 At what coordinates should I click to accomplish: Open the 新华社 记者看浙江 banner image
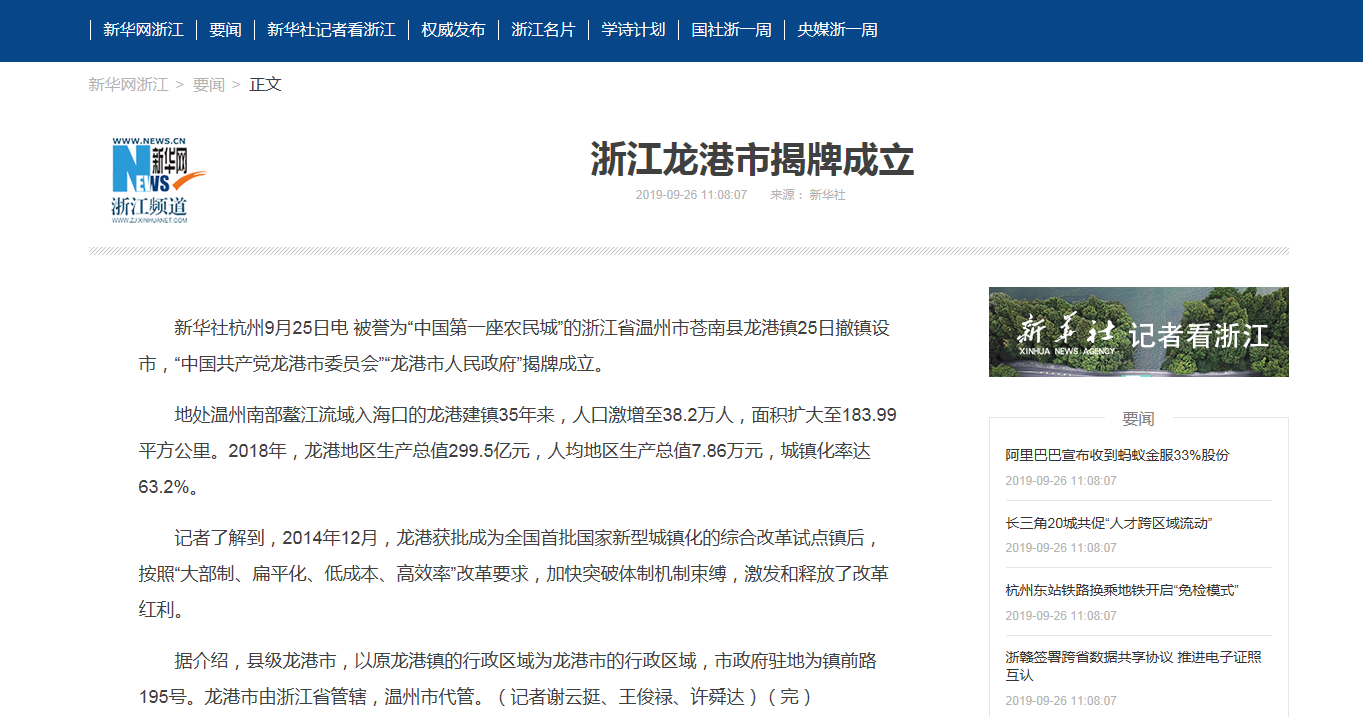tap(1138, 332)
